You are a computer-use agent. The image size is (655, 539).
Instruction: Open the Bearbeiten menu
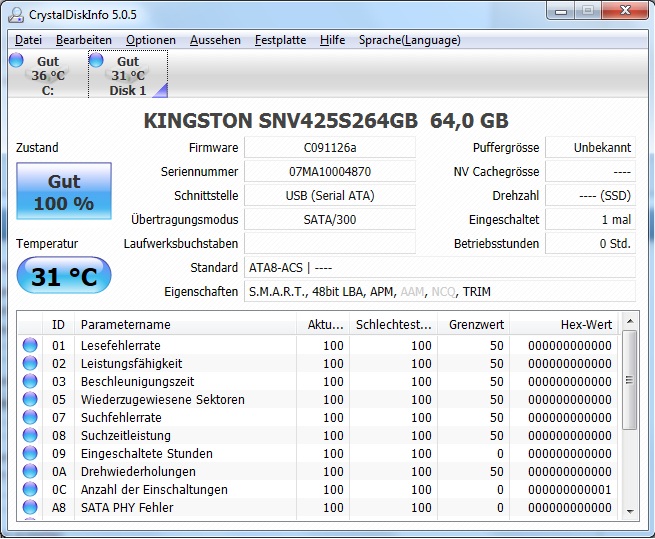[84, 40]
